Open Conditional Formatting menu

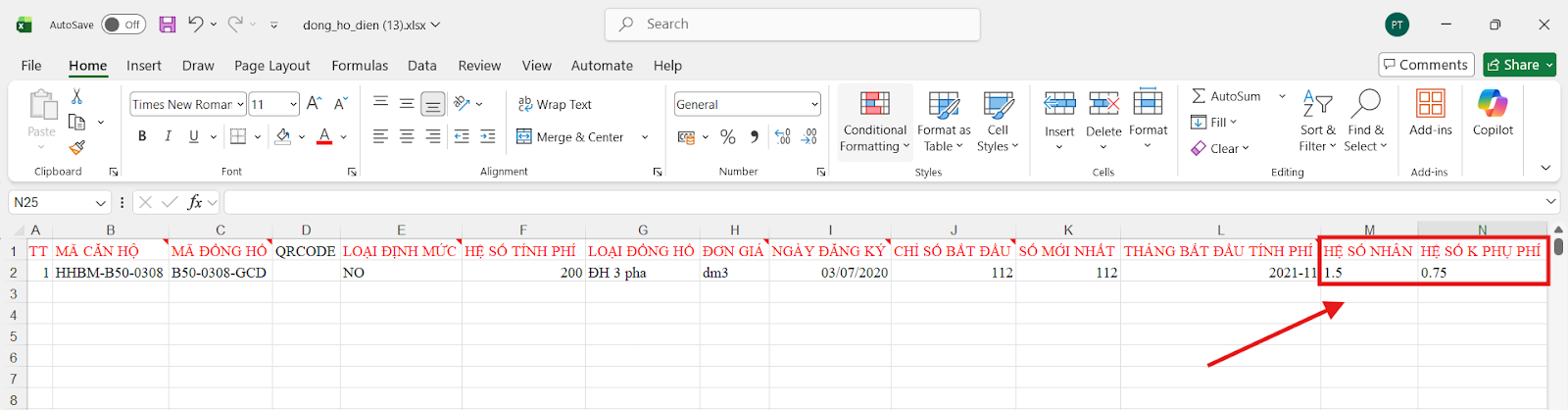coord(874,122)
